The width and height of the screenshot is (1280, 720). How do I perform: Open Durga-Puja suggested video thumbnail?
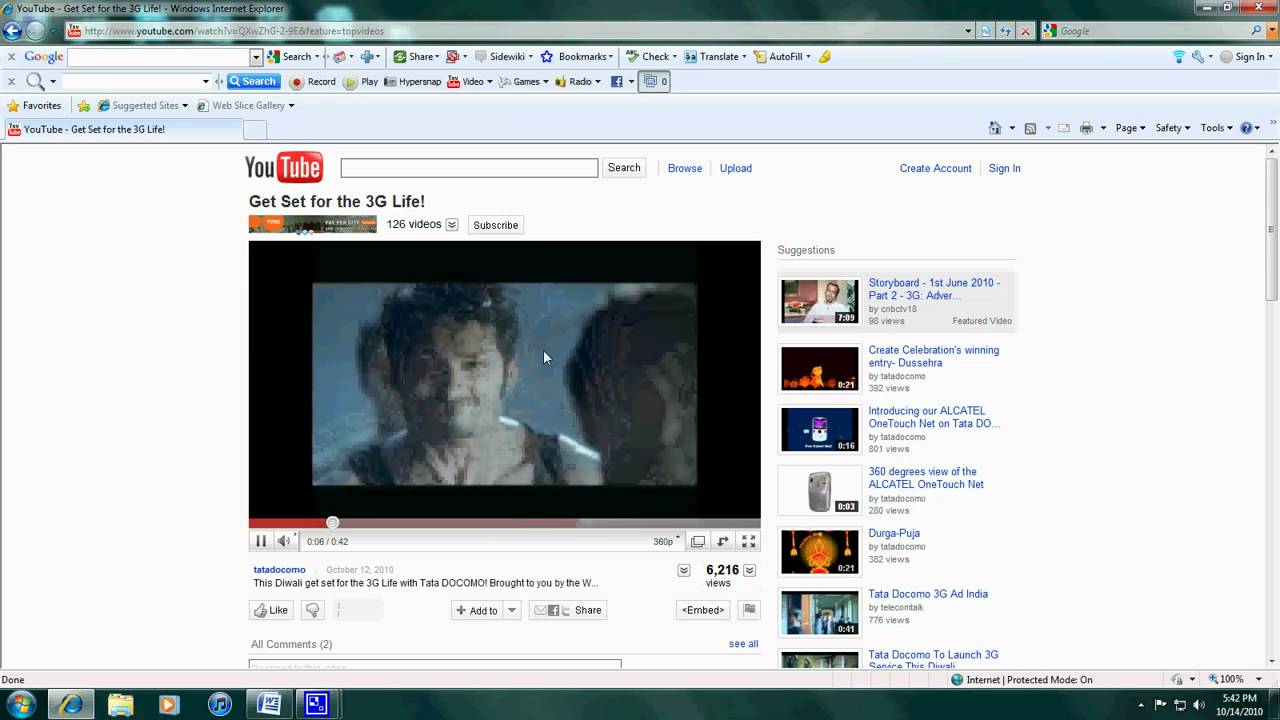(820, 551)
